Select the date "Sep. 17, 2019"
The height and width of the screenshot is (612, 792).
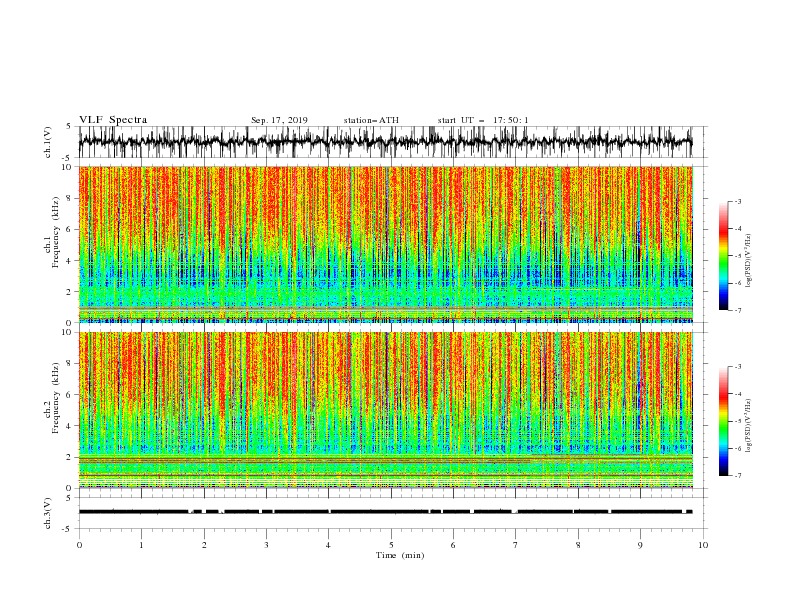279,120
